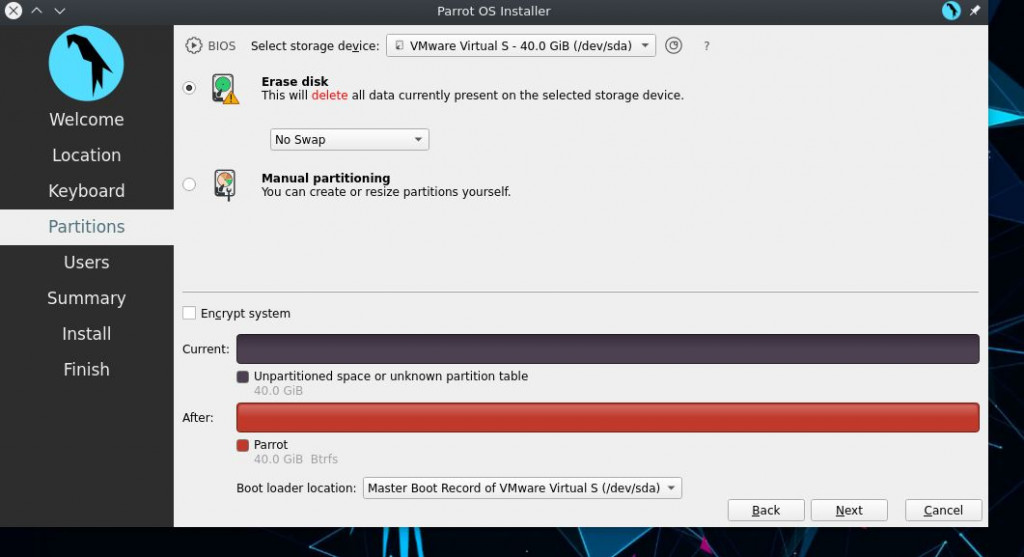1024x557 pixels.
Task: Go to the Install step in the sidebar
Action: click(86, 334)
